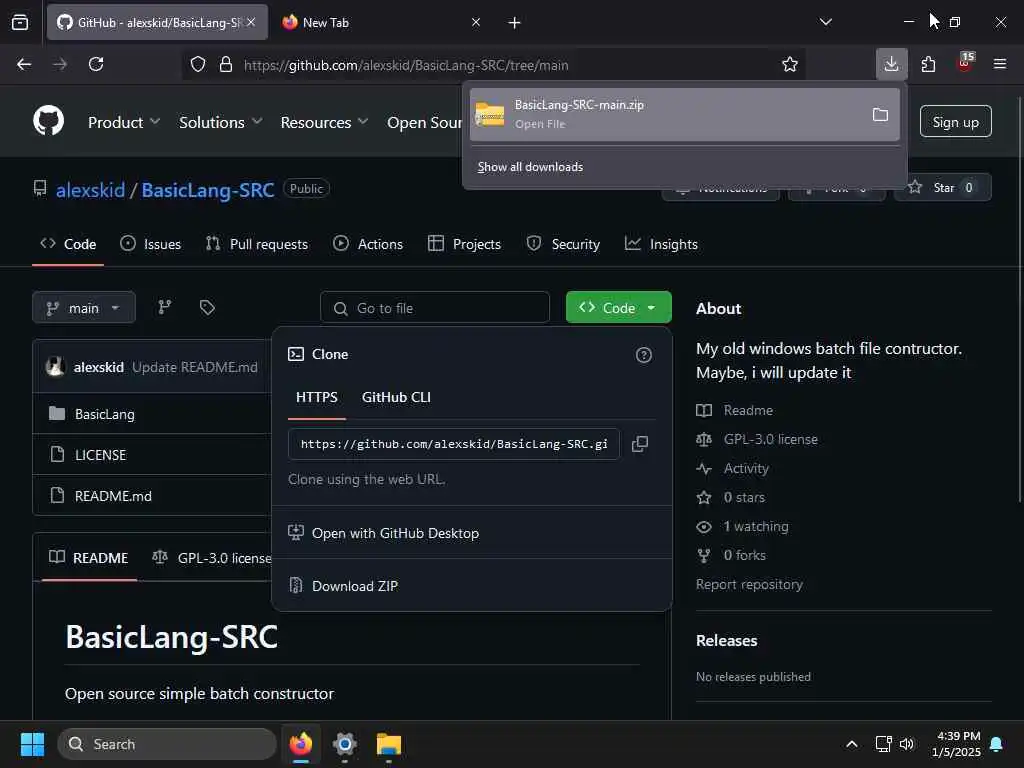
Task: Bookmark this page with the star icon
Action: tap(790, 64)
